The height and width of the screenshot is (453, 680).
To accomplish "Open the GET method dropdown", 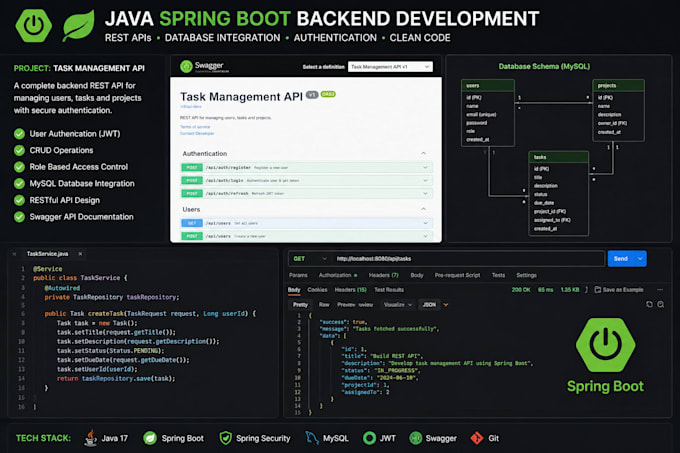I will [309, 259].
